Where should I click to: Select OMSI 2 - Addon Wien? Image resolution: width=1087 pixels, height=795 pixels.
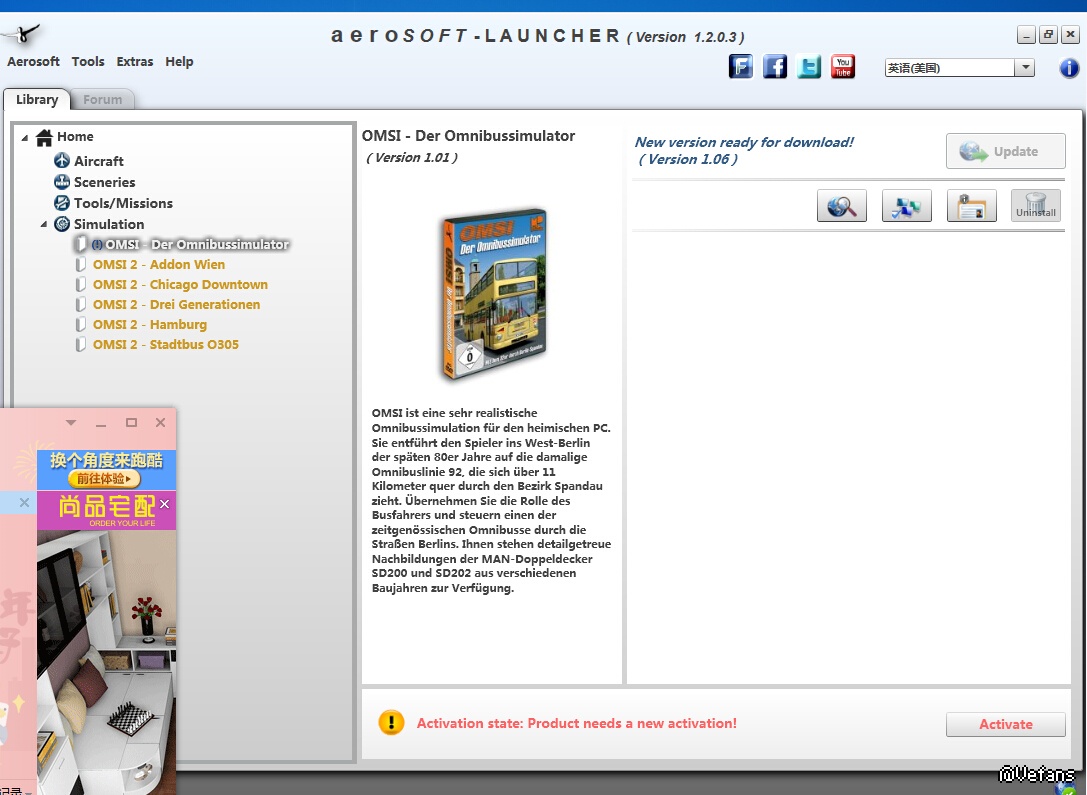(159, 265)
